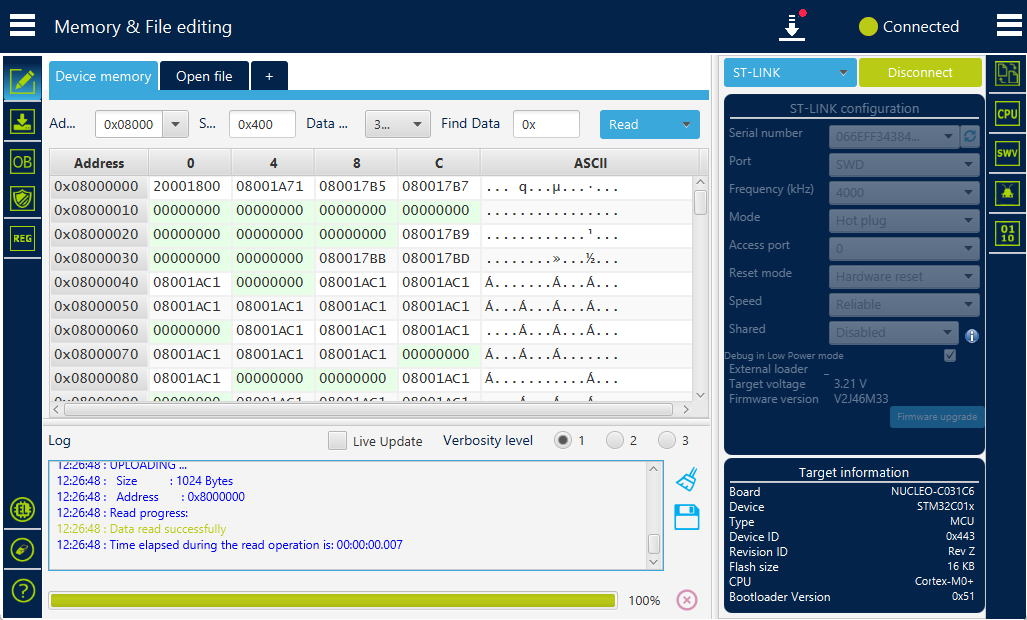
Task: Click the Find Data input field
Action: (x=546, y=124)
